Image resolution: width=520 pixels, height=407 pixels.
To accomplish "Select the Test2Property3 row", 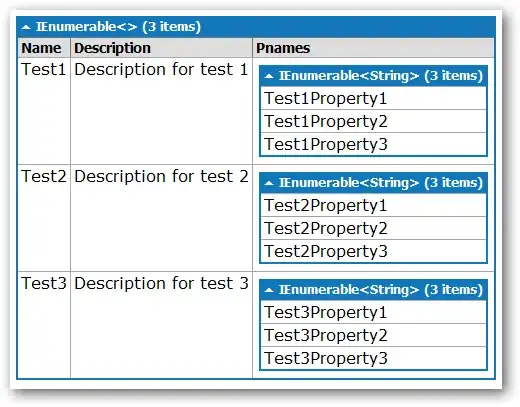I will (373, 251).
